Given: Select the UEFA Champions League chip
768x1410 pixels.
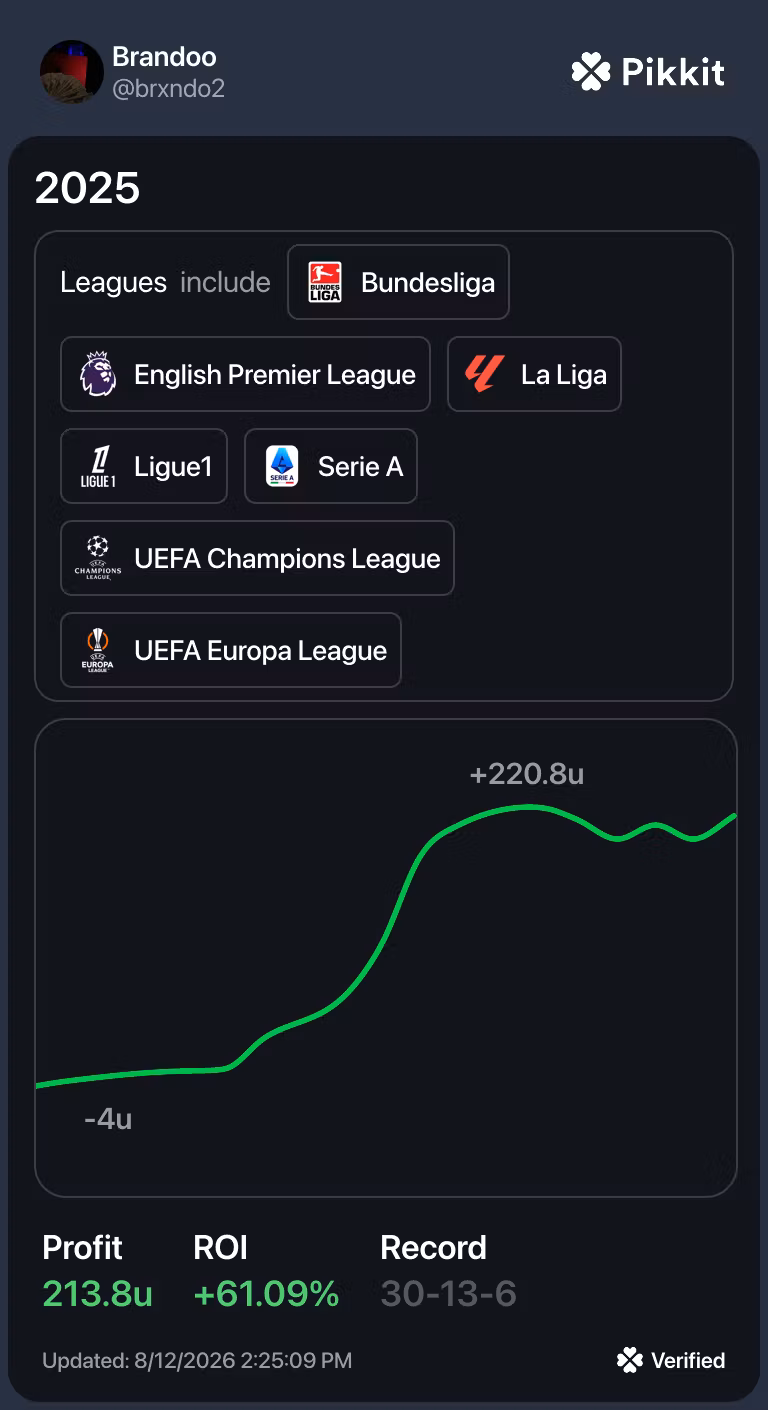Looking at the screenshot, I should click(x=257, y=558).
